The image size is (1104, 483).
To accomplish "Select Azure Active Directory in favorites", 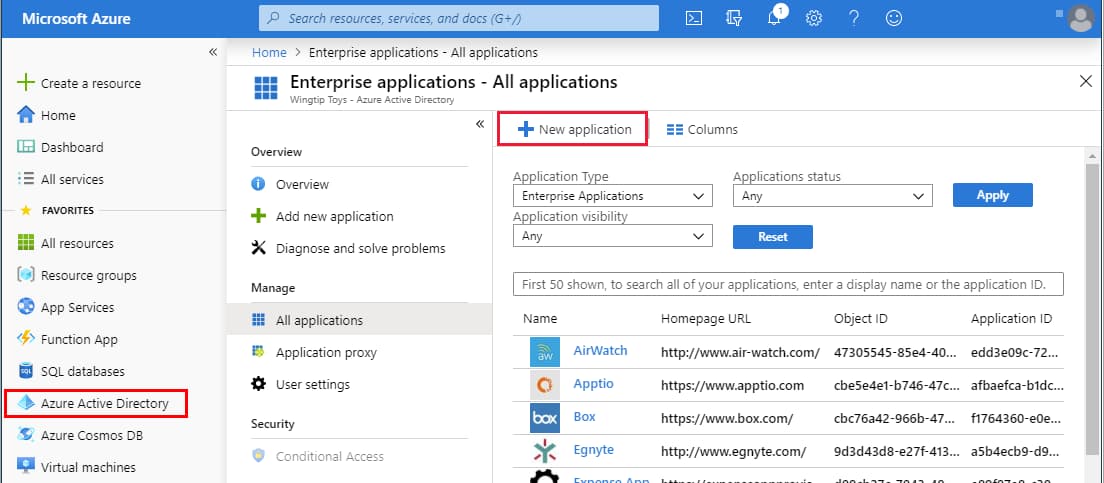I will [104, 404].
